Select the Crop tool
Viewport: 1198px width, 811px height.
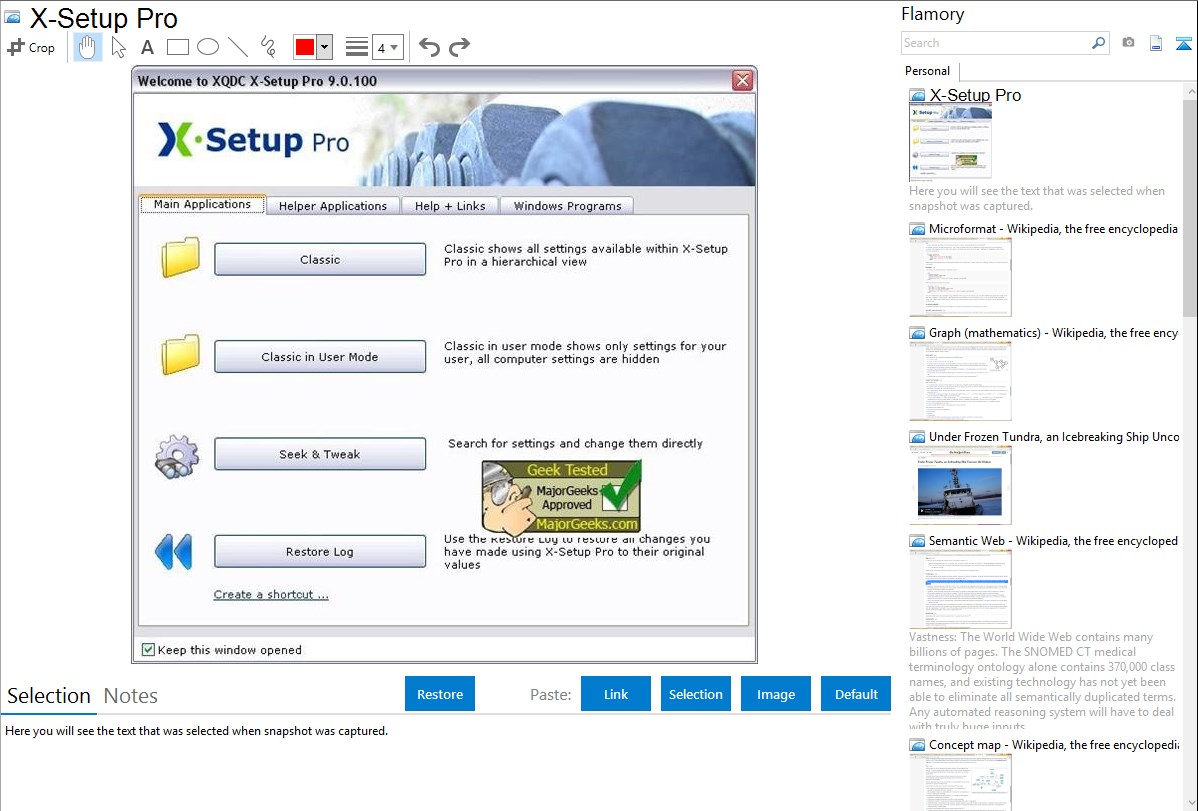point(31,47)
